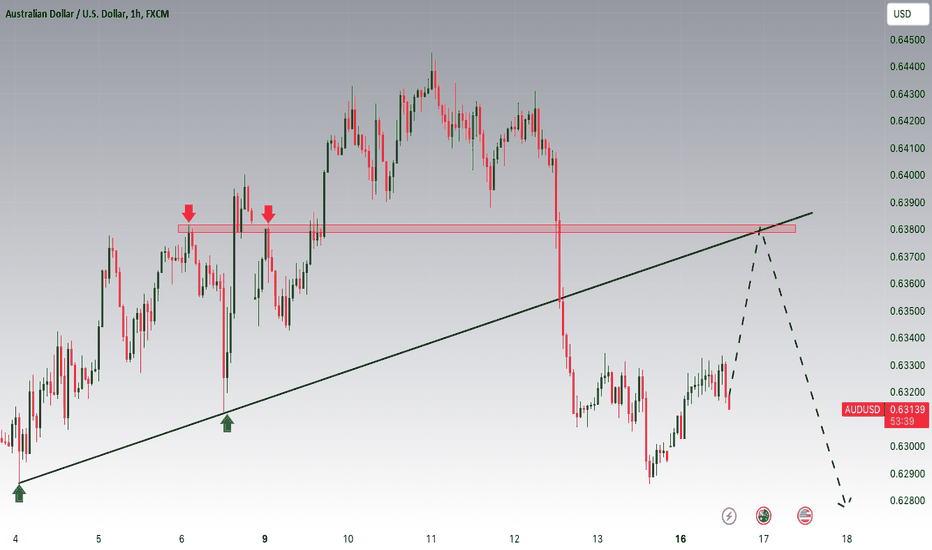Image resolution: width=932 pixels, height=550 pixels.
Task: Select the current price 0.63139 tag
Action: 907,409
